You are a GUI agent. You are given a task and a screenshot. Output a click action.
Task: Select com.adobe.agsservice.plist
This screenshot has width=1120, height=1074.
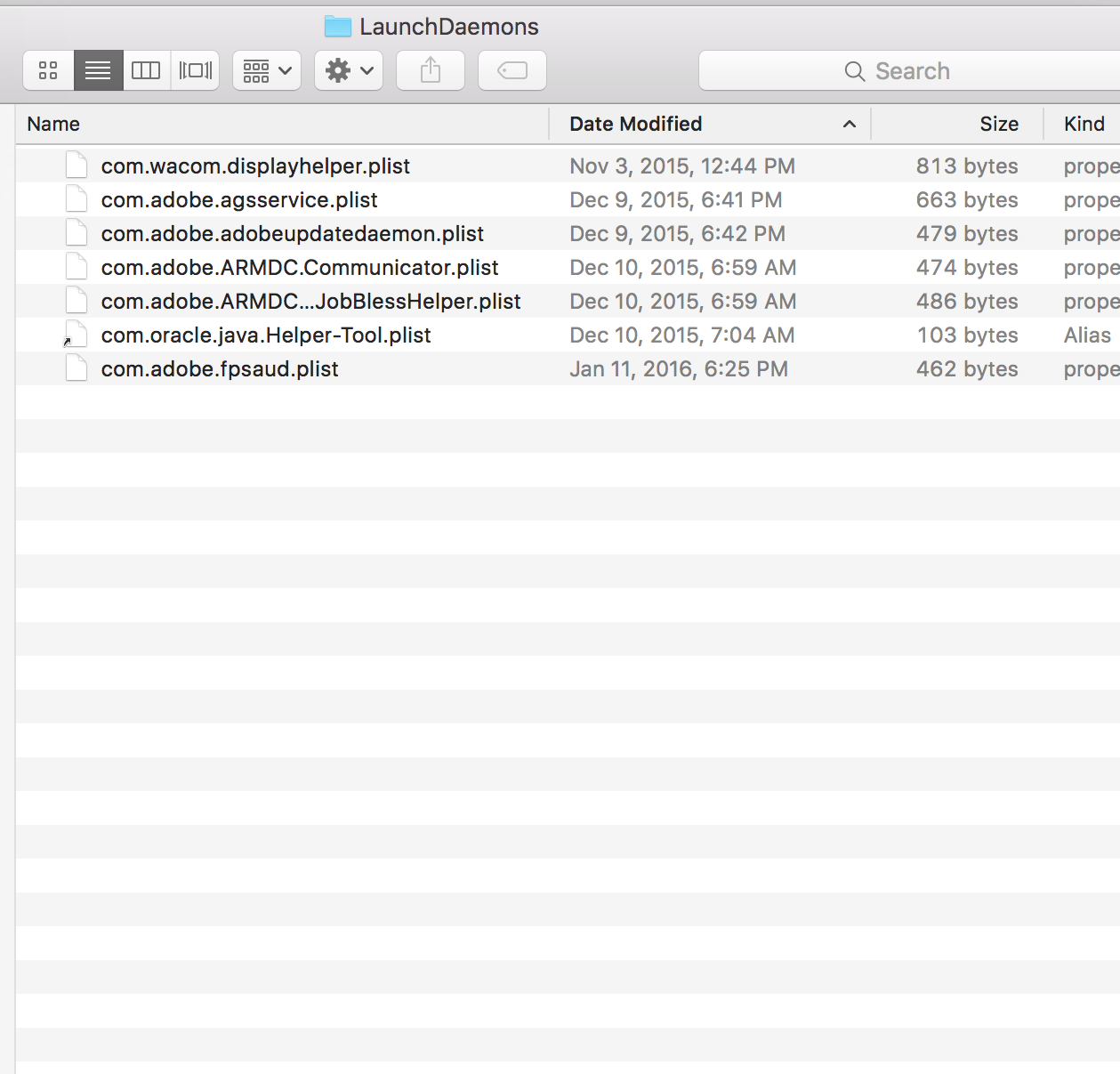pos(568,199)
